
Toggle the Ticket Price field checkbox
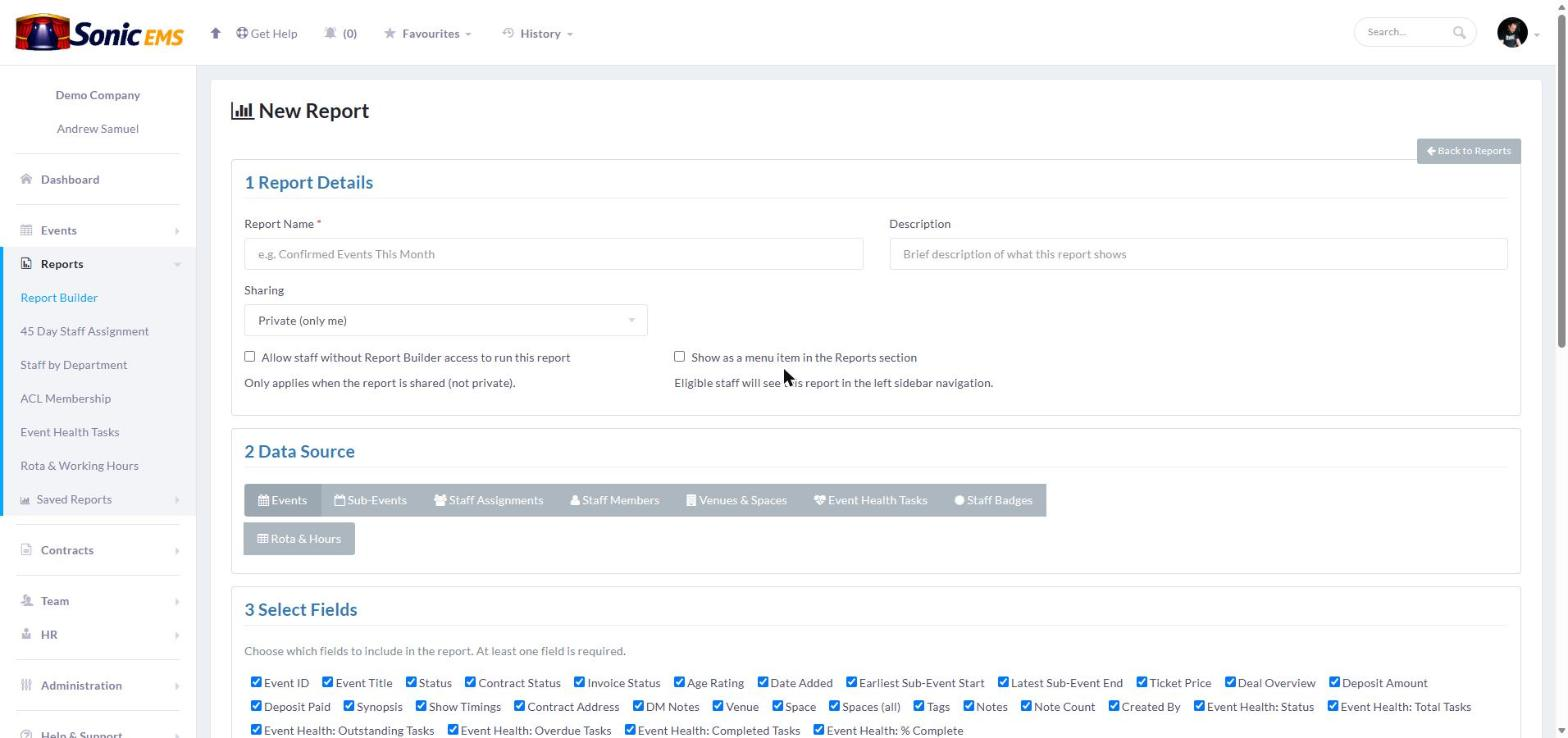point(1141,682)
